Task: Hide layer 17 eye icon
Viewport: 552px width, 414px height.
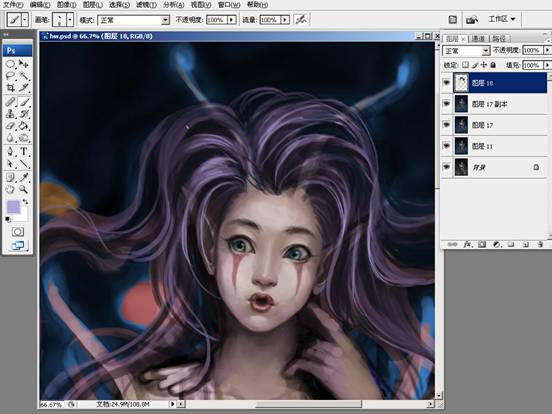Action: coord(447,125)
